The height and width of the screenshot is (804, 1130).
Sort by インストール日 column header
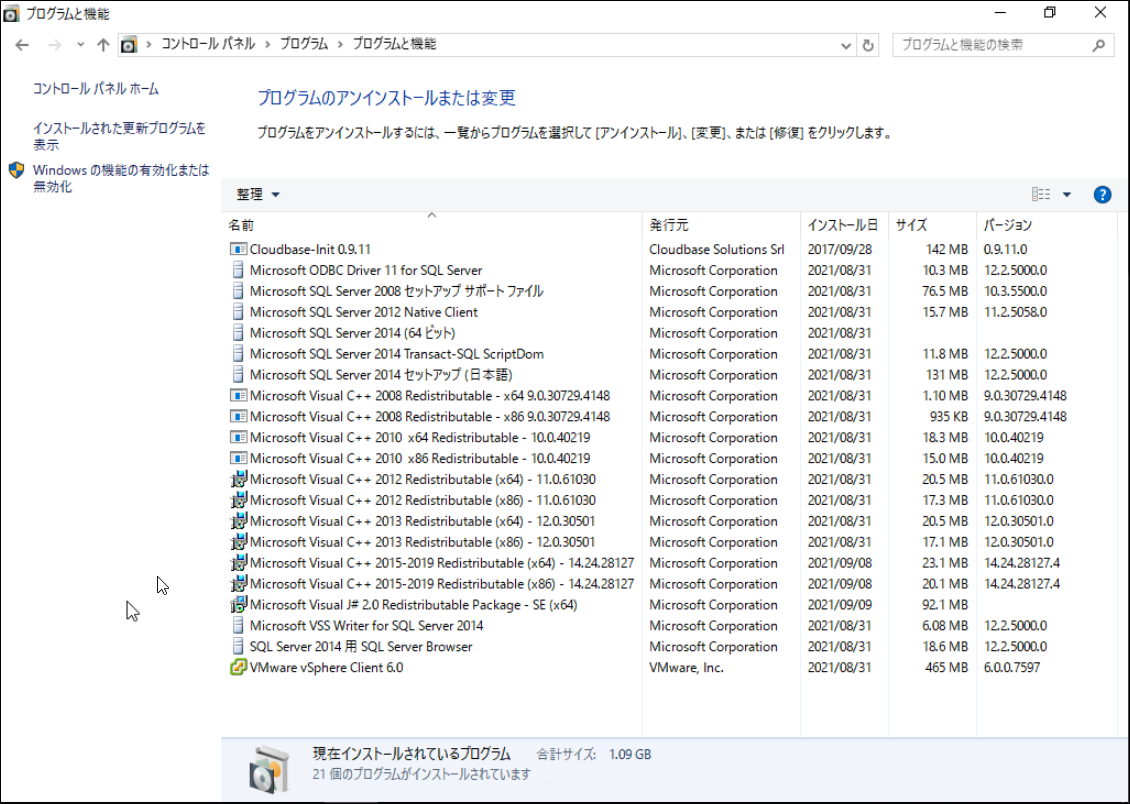tap(844, 225)
